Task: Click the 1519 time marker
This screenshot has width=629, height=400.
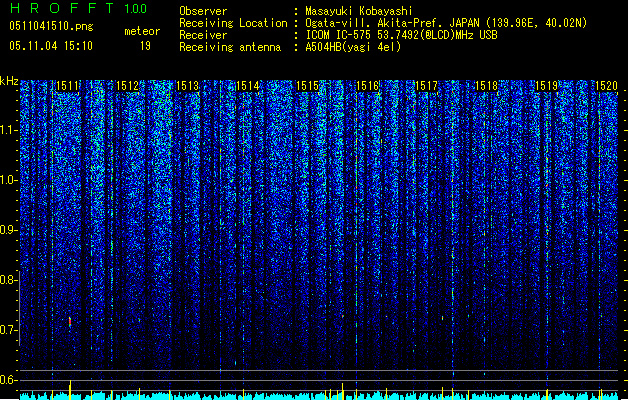Action: pos(546,86)
